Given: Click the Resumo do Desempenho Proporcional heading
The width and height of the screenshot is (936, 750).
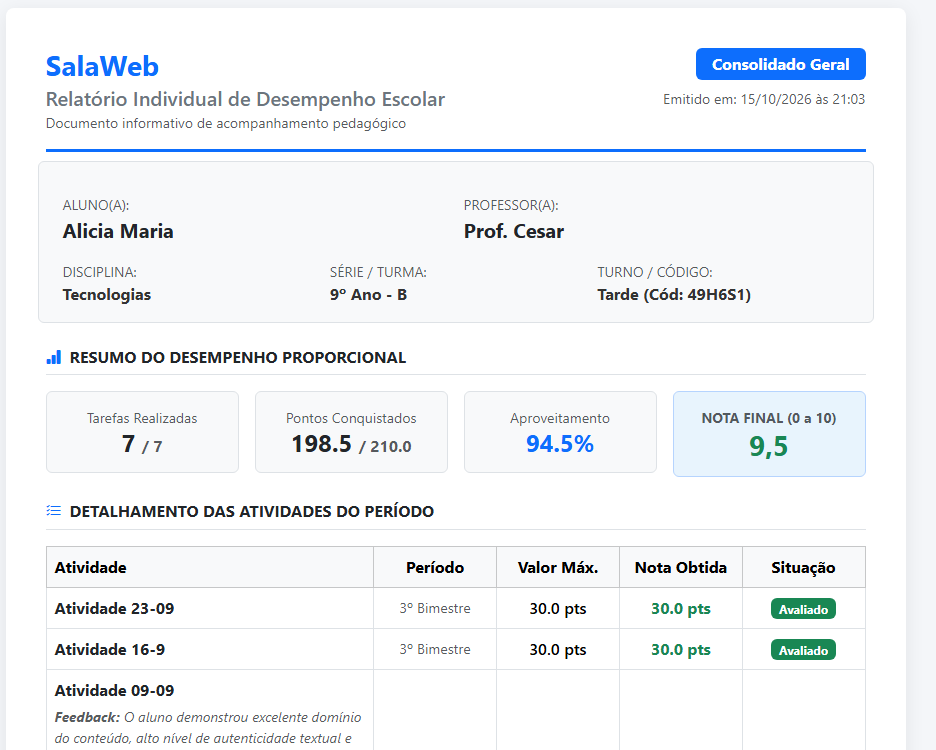Looking at the screenshot, I should coord(238,358).
